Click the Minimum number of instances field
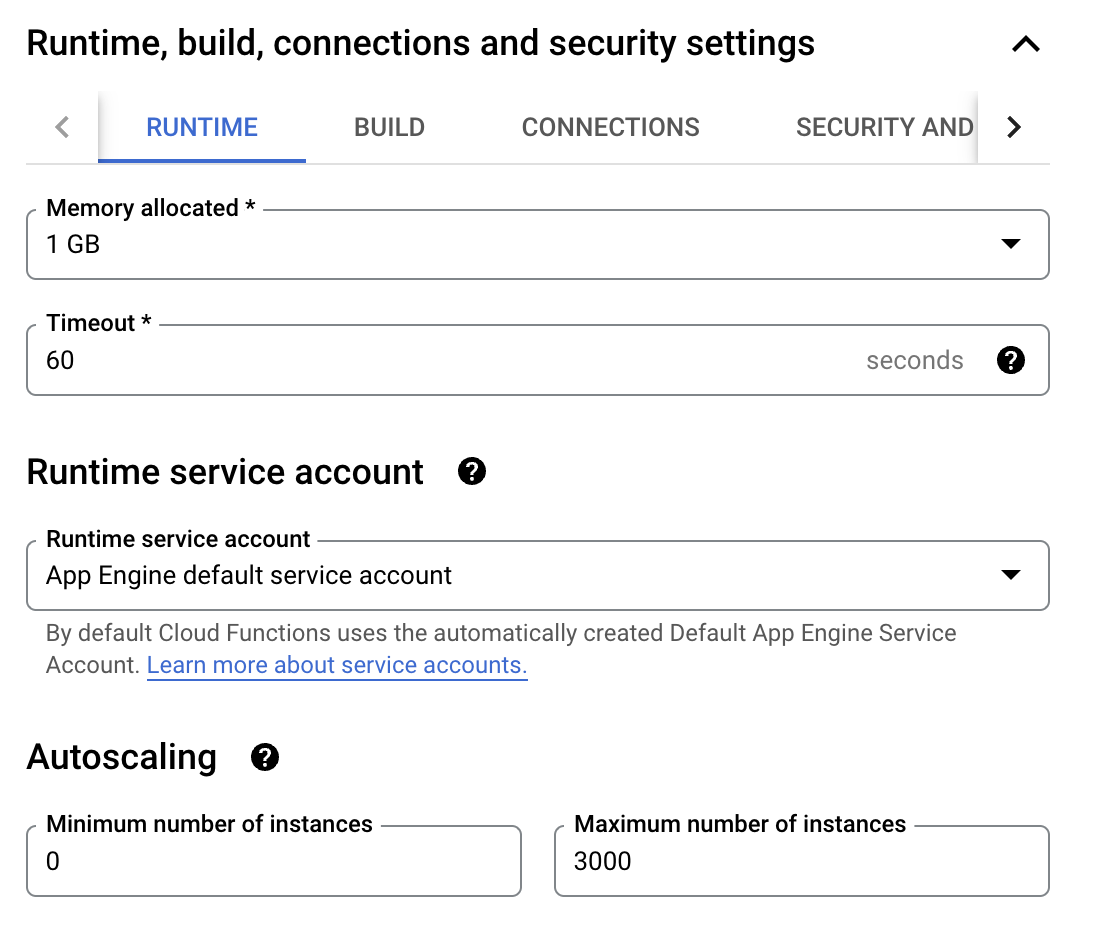 click(x=273, y=861)
